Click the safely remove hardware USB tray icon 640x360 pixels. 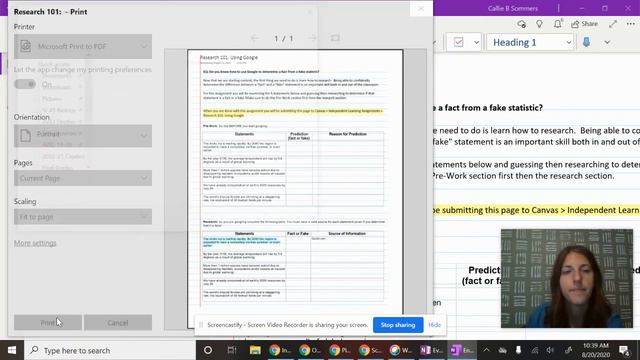[x=518, y=350]
